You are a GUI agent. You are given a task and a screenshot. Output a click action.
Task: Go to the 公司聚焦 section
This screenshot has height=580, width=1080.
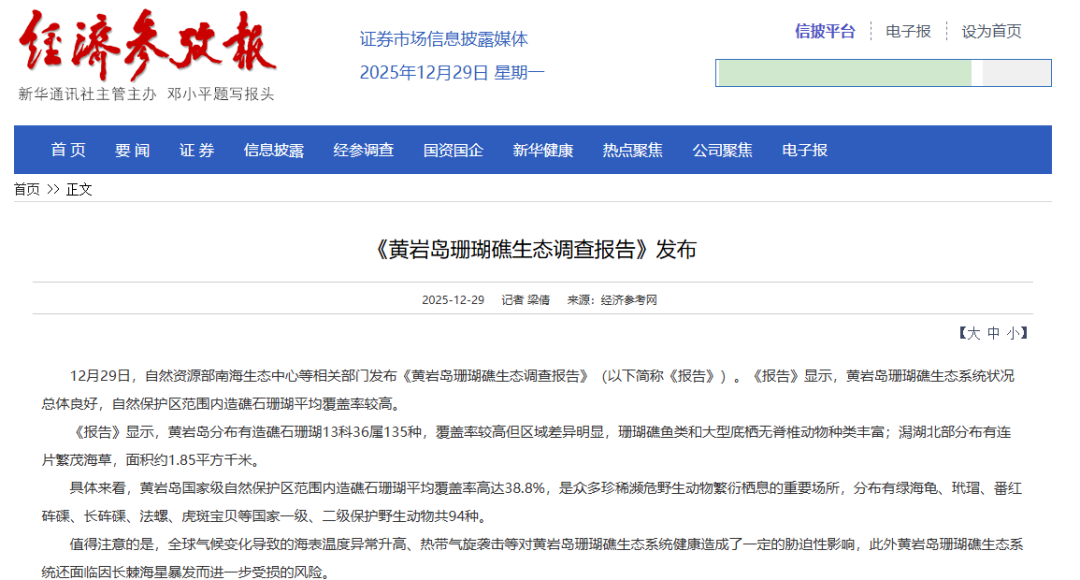click(722, 150)
